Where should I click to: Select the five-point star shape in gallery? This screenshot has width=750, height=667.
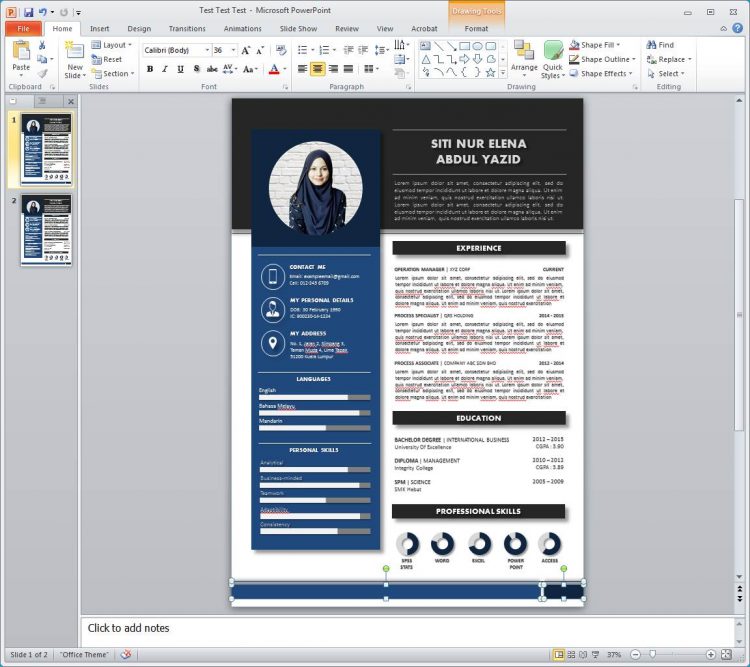click(x=490, y=72)
